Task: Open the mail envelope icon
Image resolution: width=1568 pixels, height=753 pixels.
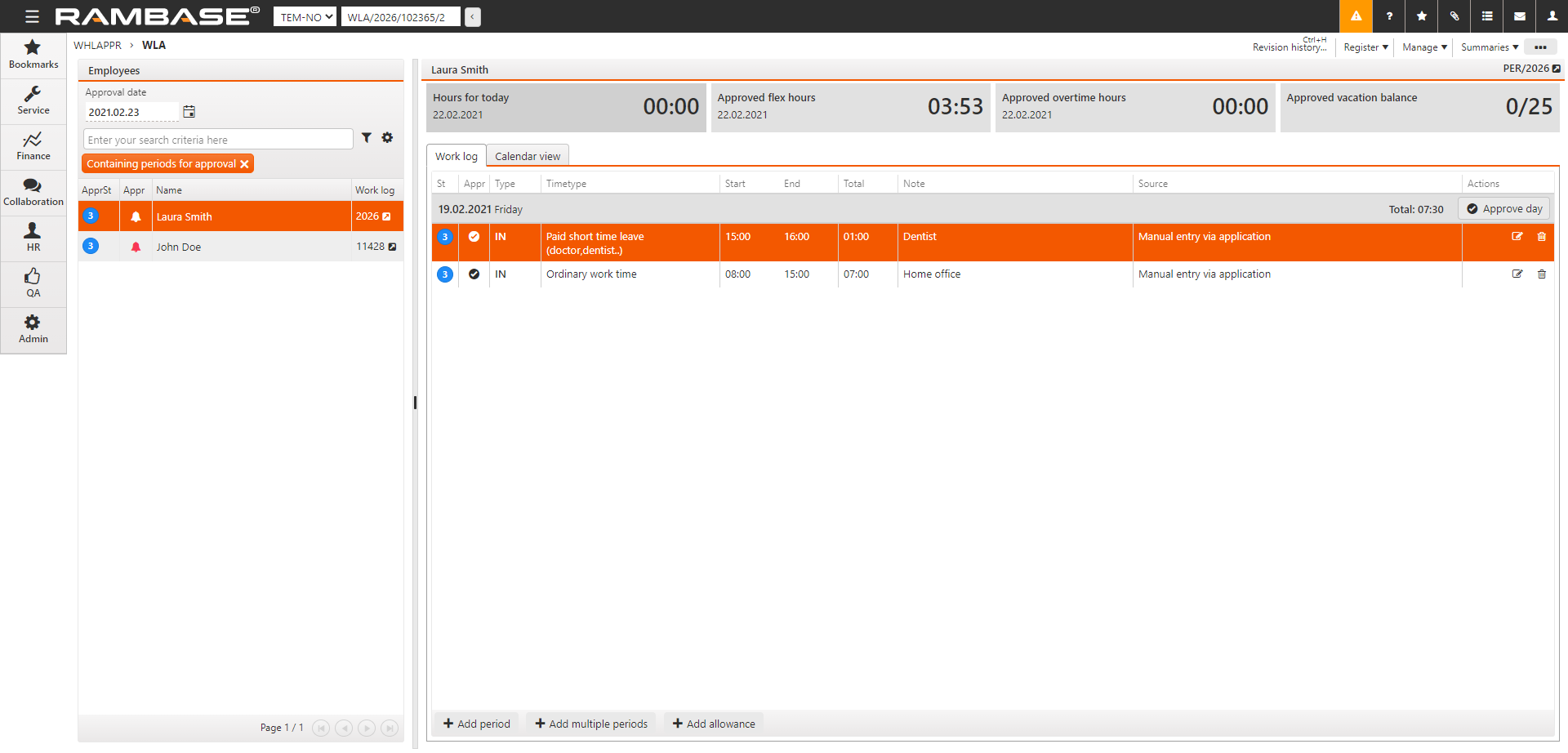Action: (x=1520, y=16)
